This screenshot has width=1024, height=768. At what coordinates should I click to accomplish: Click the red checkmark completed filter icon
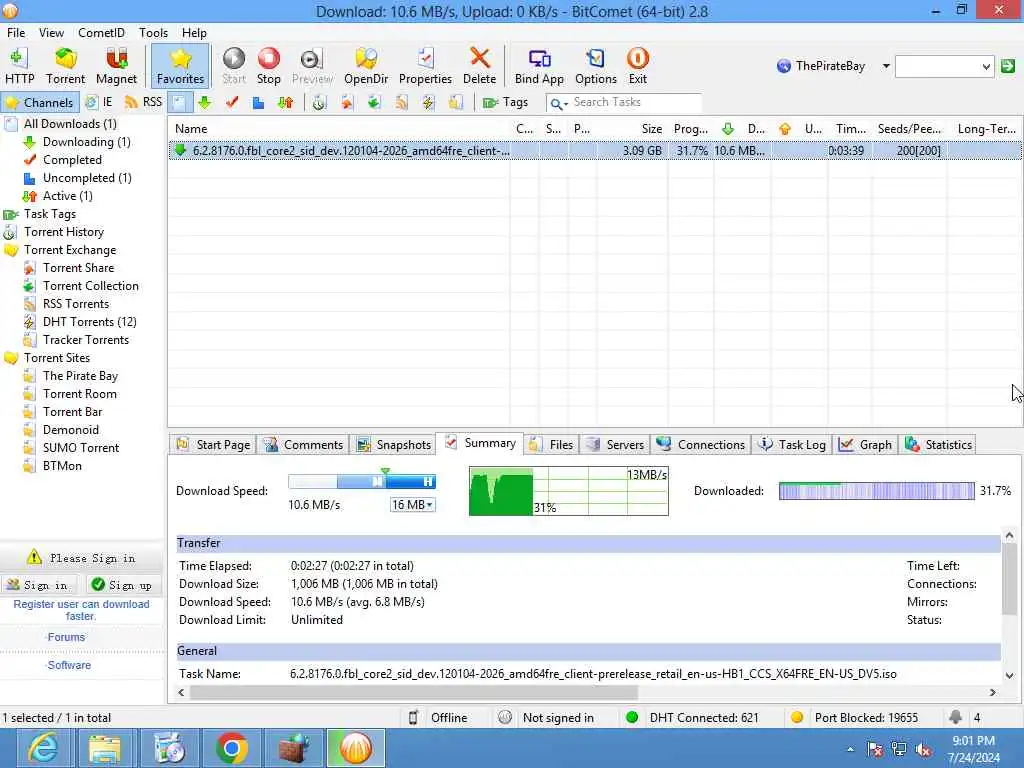(x=232, y=103)
